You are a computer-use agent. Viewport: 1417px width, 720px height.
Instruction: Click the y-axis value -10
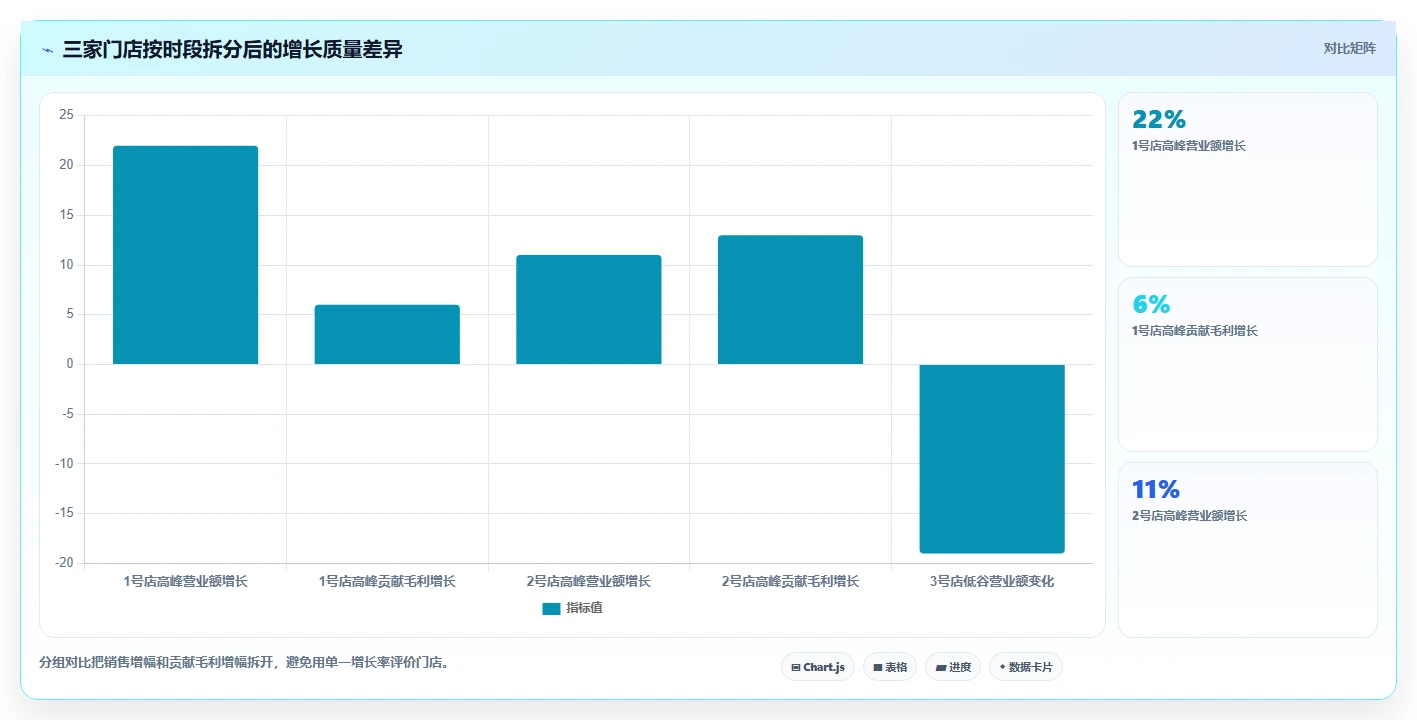(64, 463)
